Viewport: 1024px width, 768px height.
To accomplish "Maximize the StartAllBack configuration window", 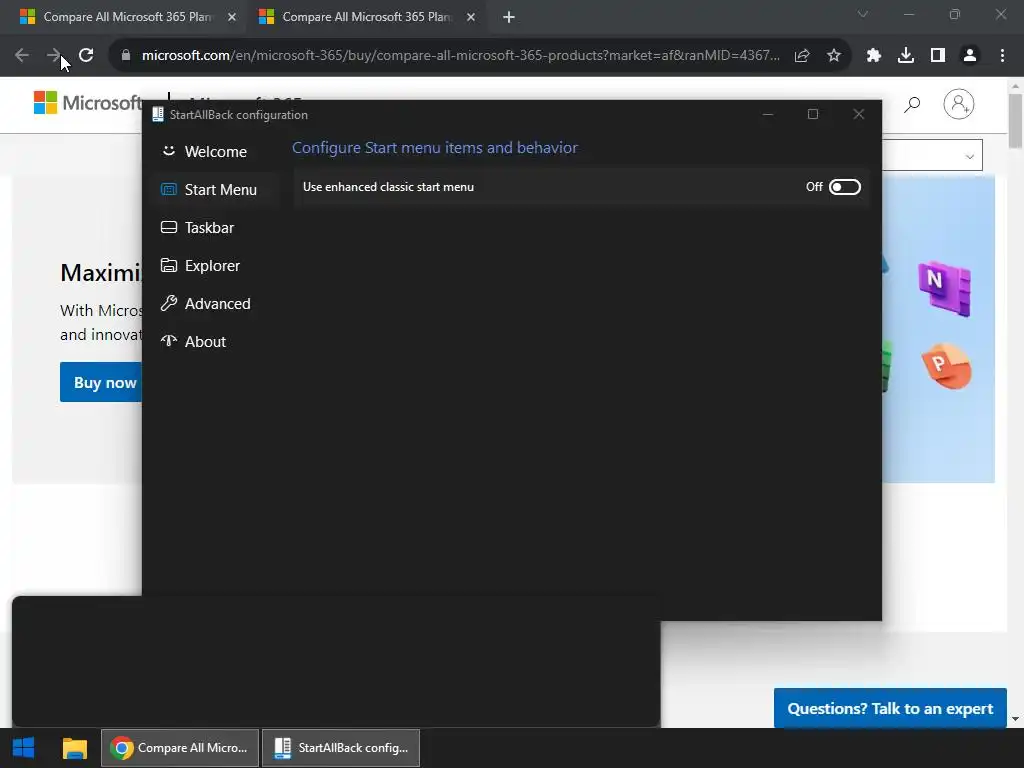I will 813,114.
